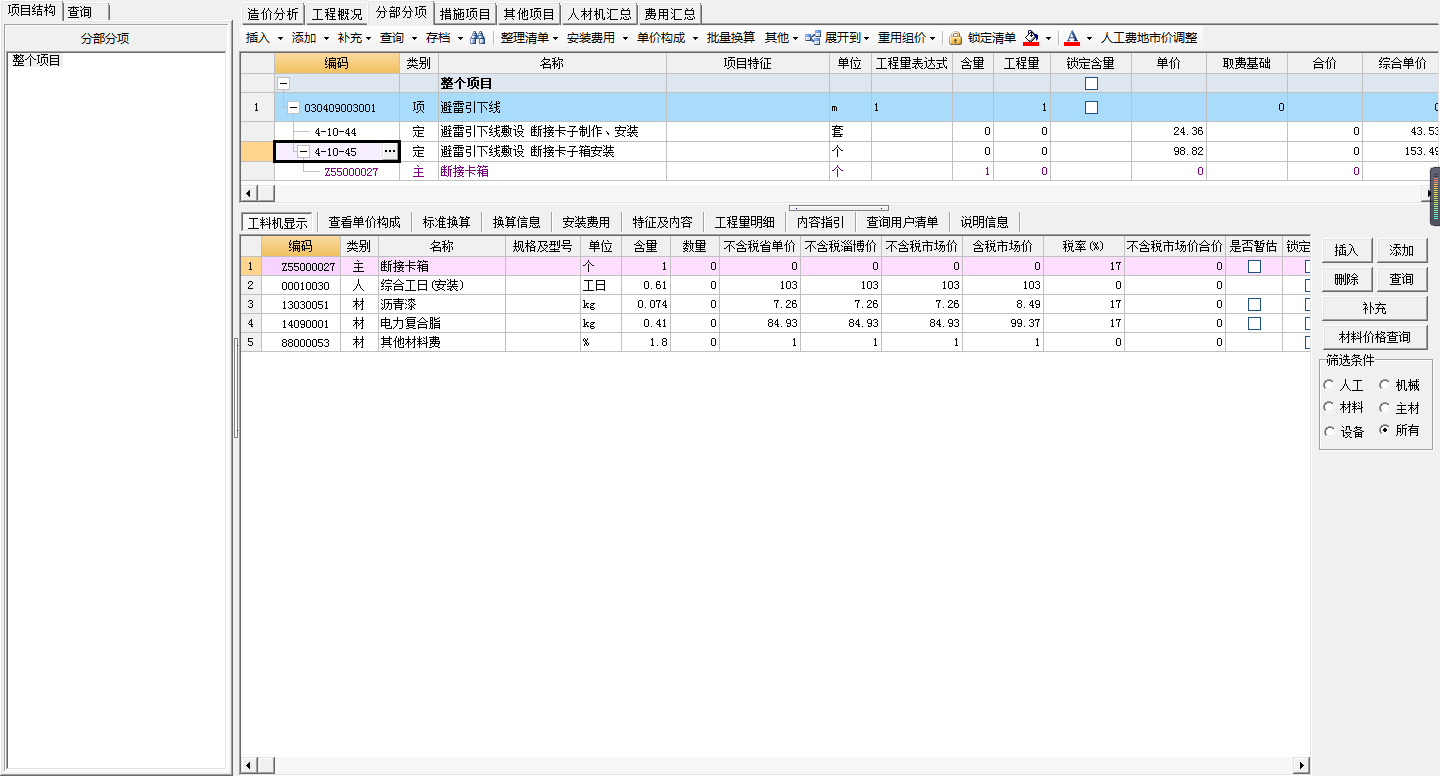The width and height of the screenshot is (1440, 776).
Task: Open the 查询 tab in left panel
Action: 80,12
